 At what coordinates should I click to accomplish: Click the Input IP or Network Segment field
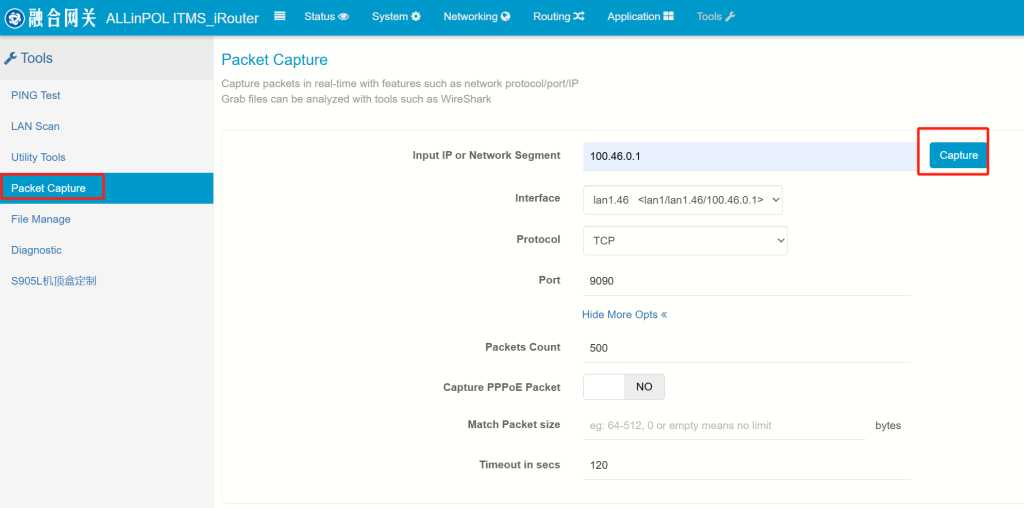coord(751,156)
